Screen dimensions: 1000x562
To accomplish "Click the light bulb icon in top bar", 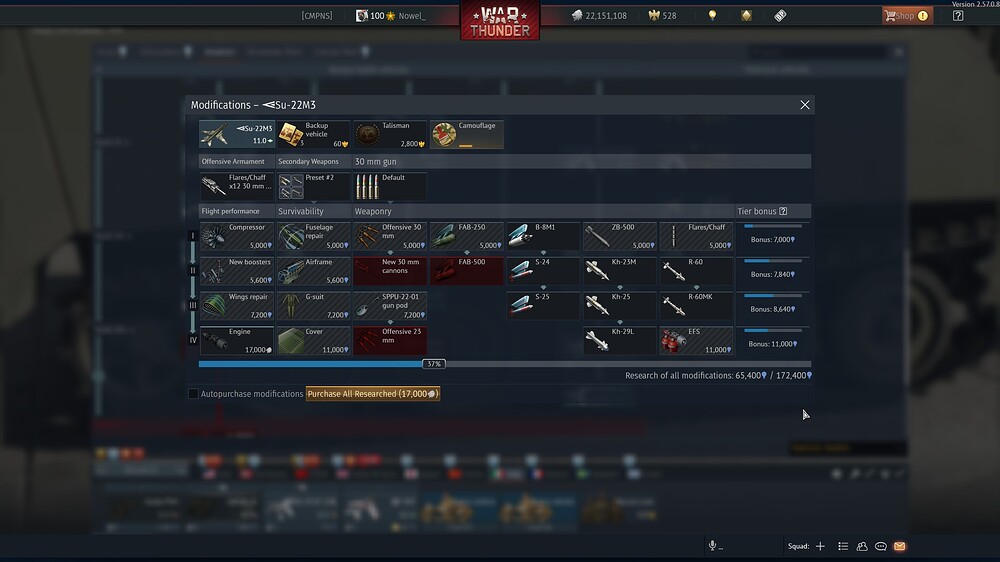I will coord(712,15).
